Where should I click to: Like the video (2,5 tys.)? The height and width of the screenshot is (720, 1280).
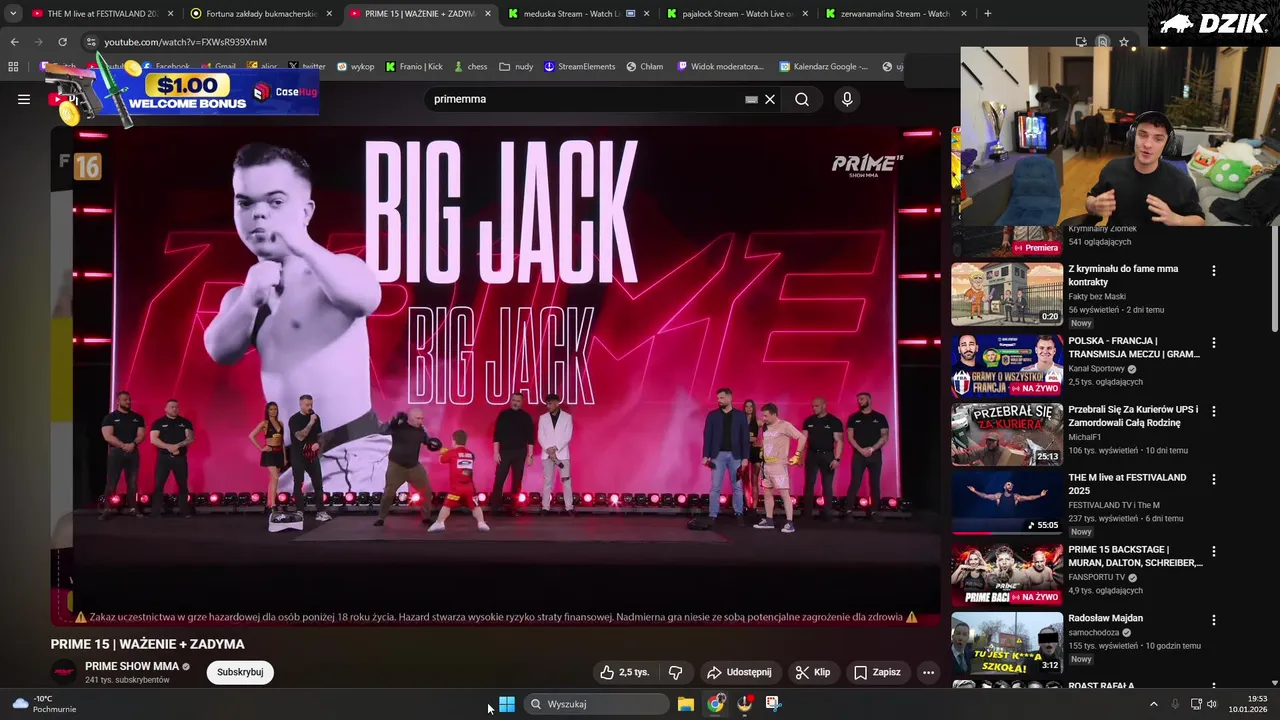pyautogui.click(x=625, y=672)
